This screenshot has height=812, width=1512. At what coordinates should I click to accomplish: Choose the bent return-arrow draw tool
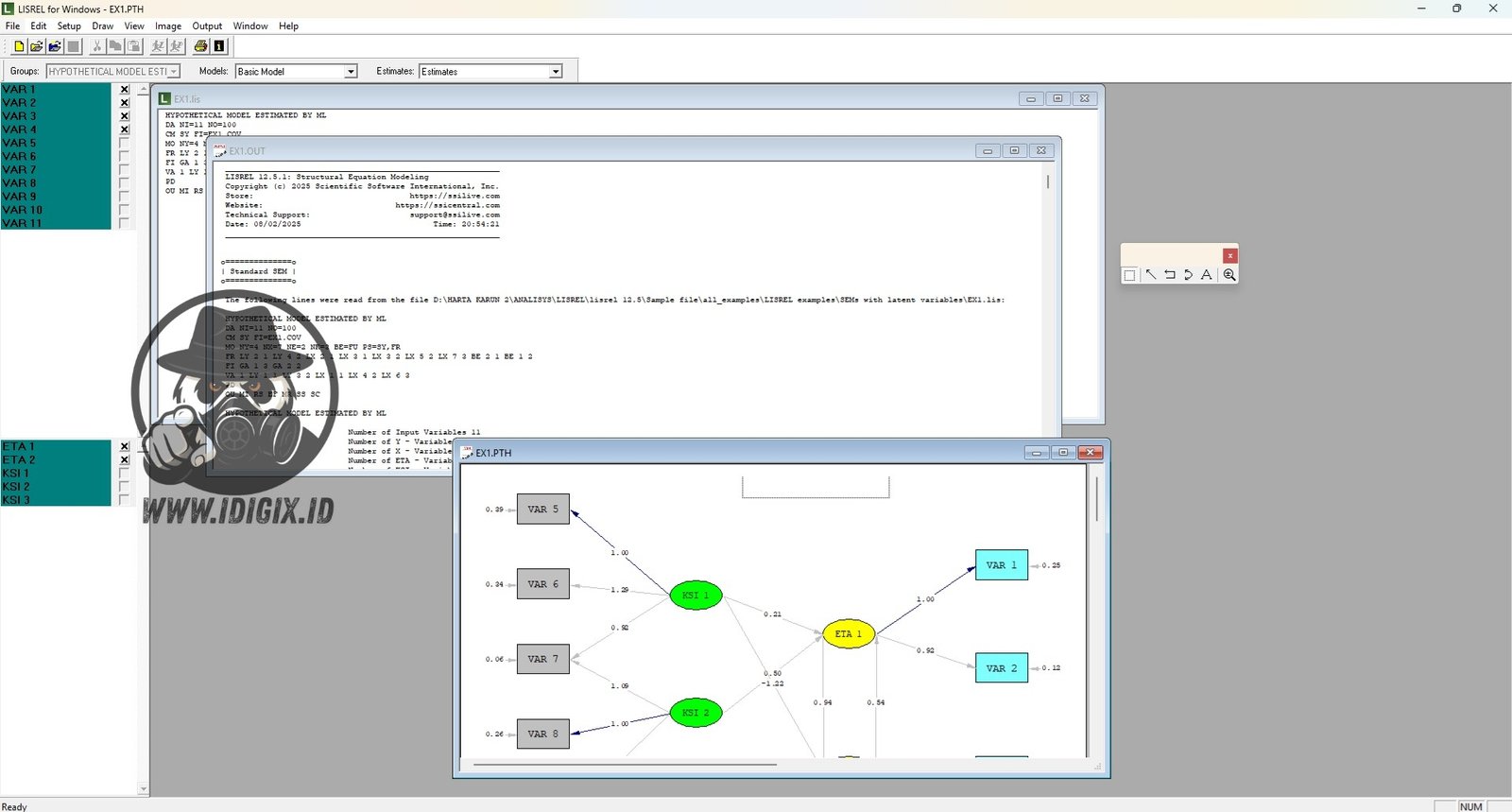click(x=1170, y=275)
